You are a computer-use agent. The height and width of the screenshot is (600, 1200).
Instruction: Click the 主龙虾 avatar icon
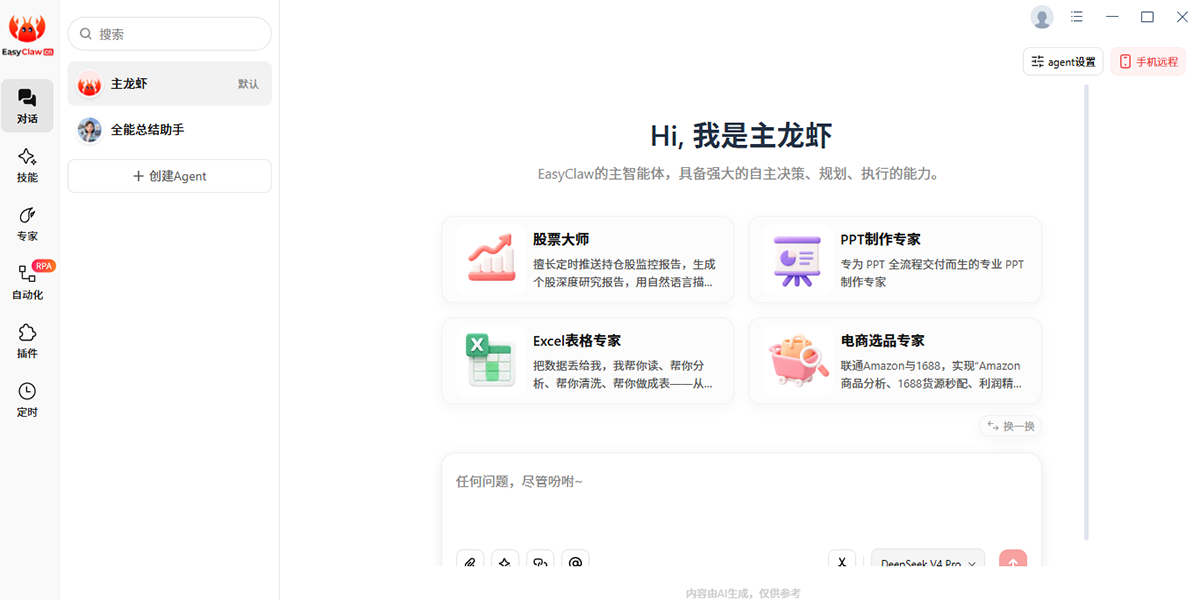89,84
